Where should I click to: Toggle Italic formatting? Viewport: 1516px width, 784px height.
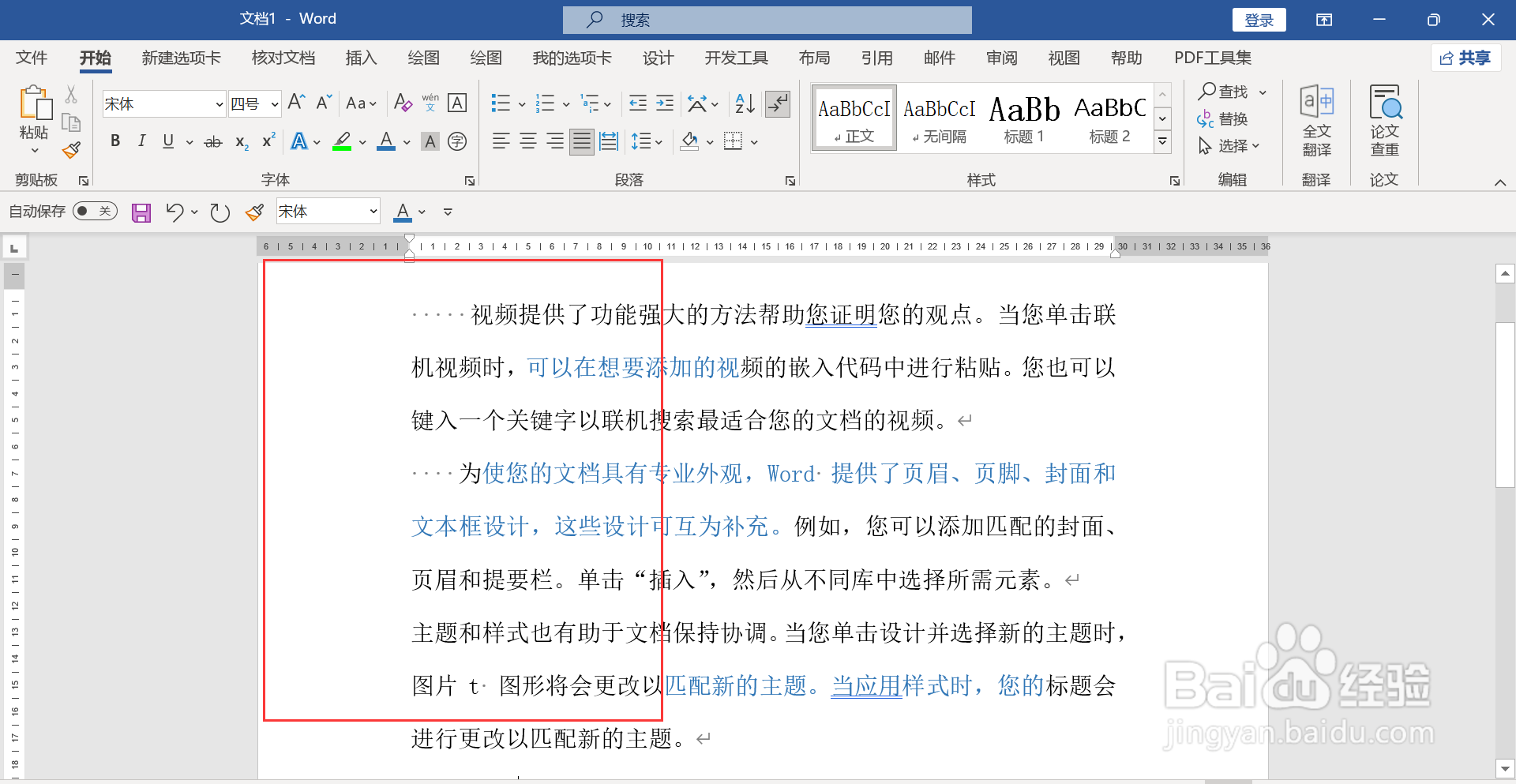pos(142,141)
